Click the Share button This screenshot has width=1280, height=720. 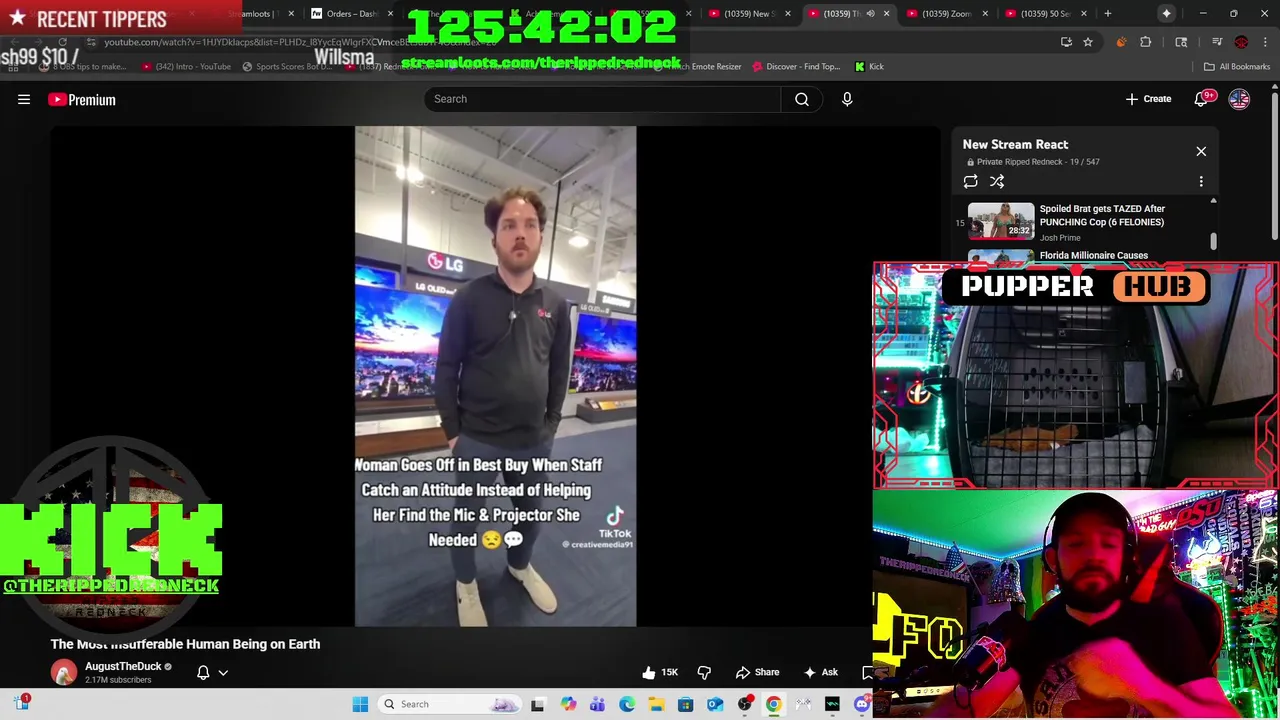pyautogui.click(x=757, y=672)
